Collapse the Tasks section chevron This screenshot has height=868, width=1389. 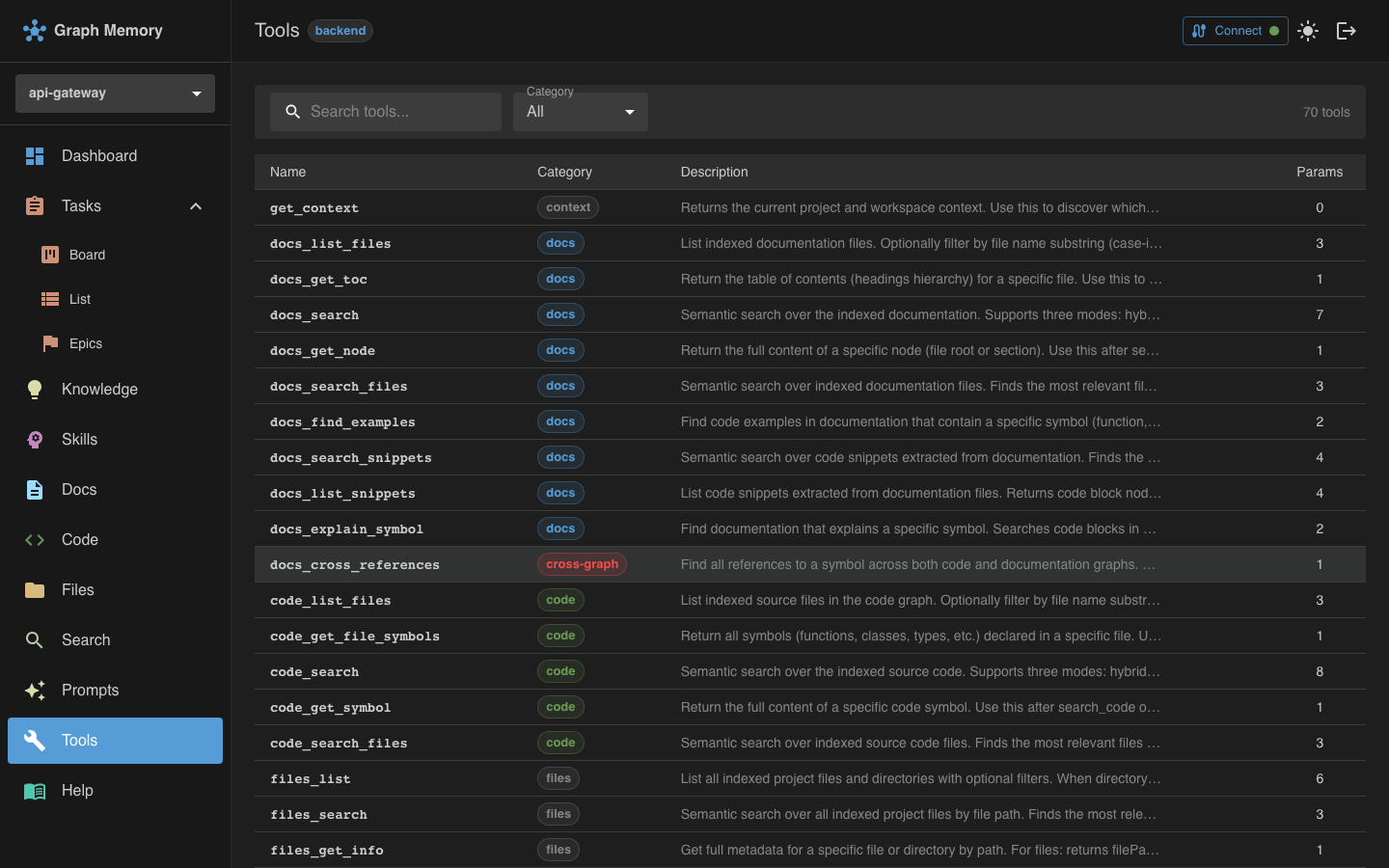point(196,206)
